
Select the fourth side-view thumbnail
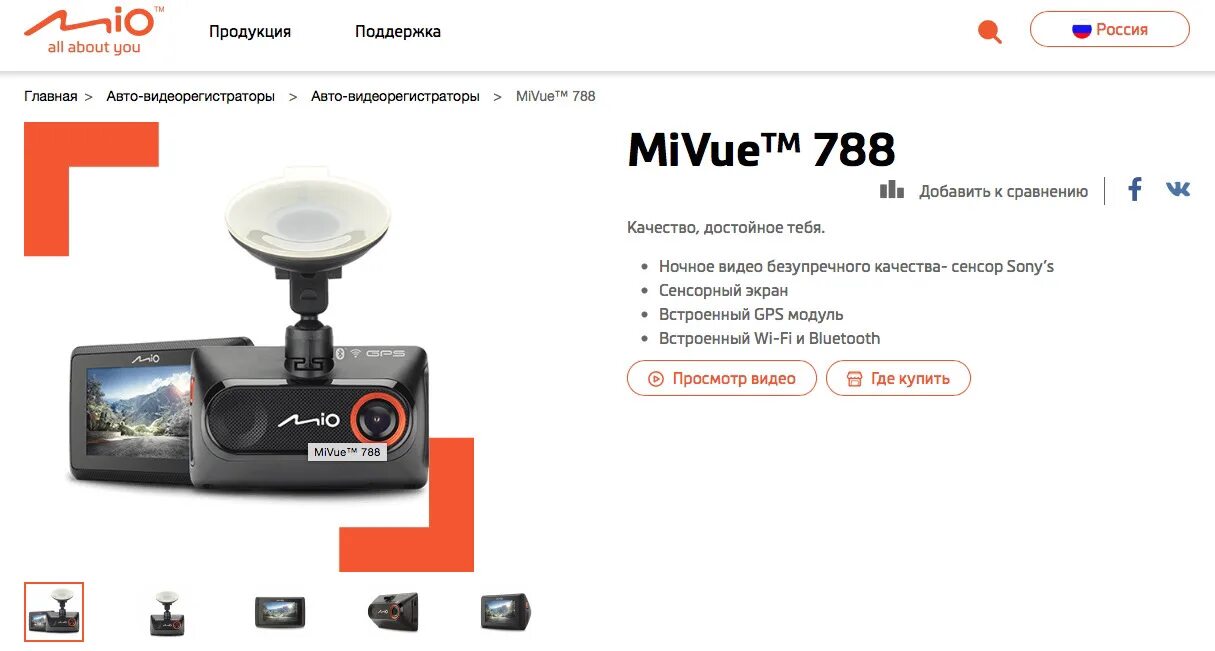coord(393,611)
